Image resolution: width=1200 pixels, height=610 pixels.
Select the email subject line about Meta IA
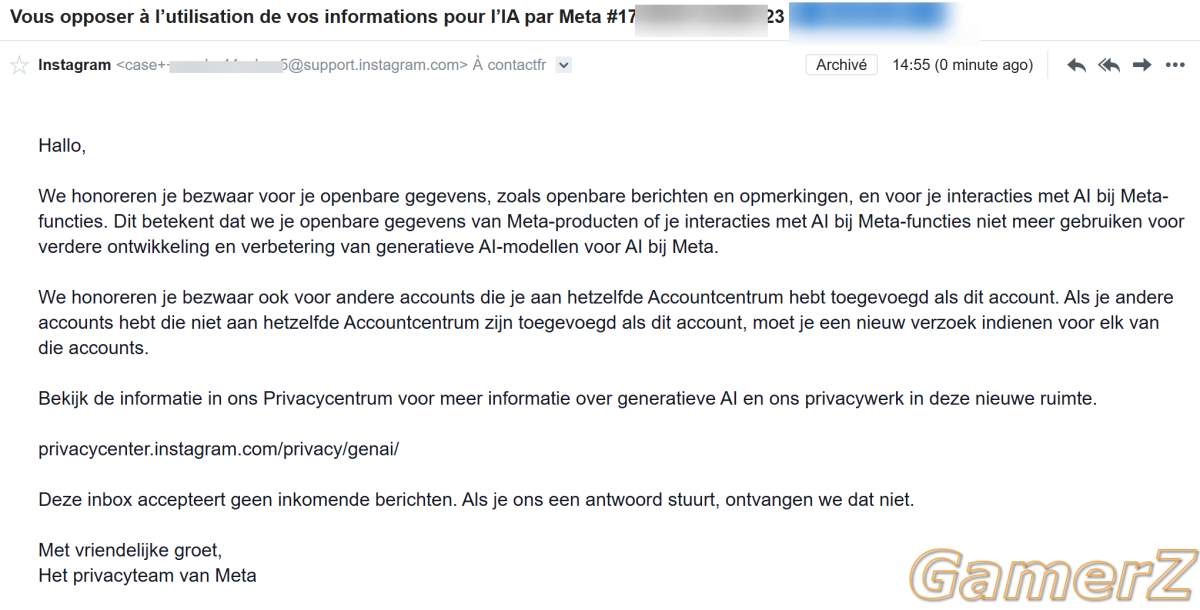pos(397,18)
